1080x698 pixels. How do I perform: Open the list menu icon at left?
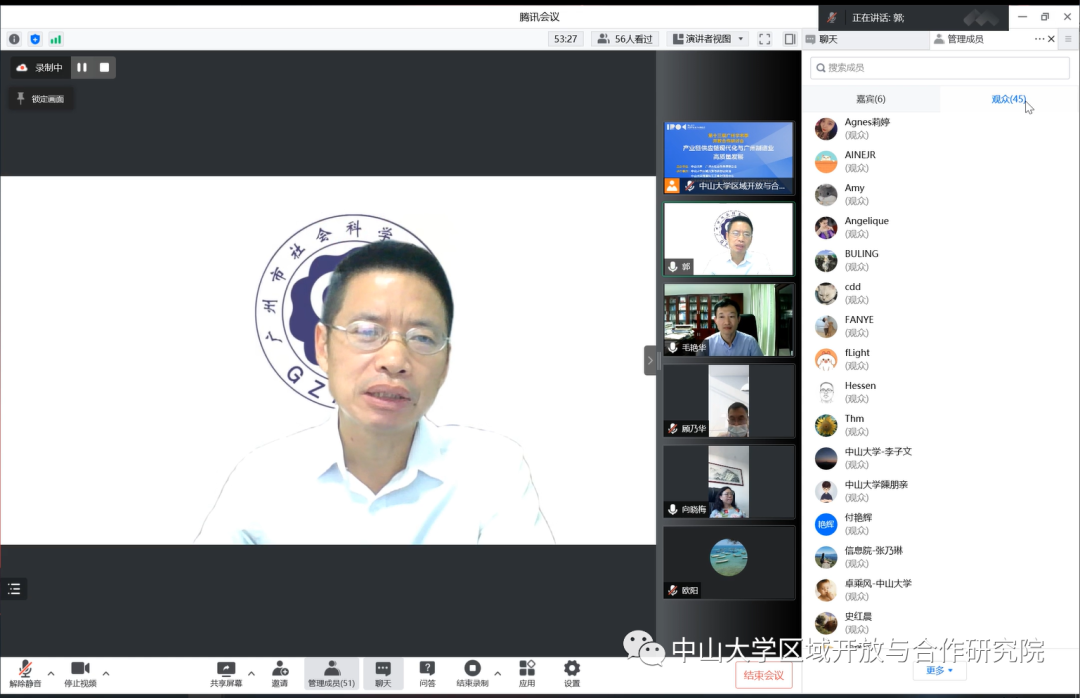pos(14,589)
